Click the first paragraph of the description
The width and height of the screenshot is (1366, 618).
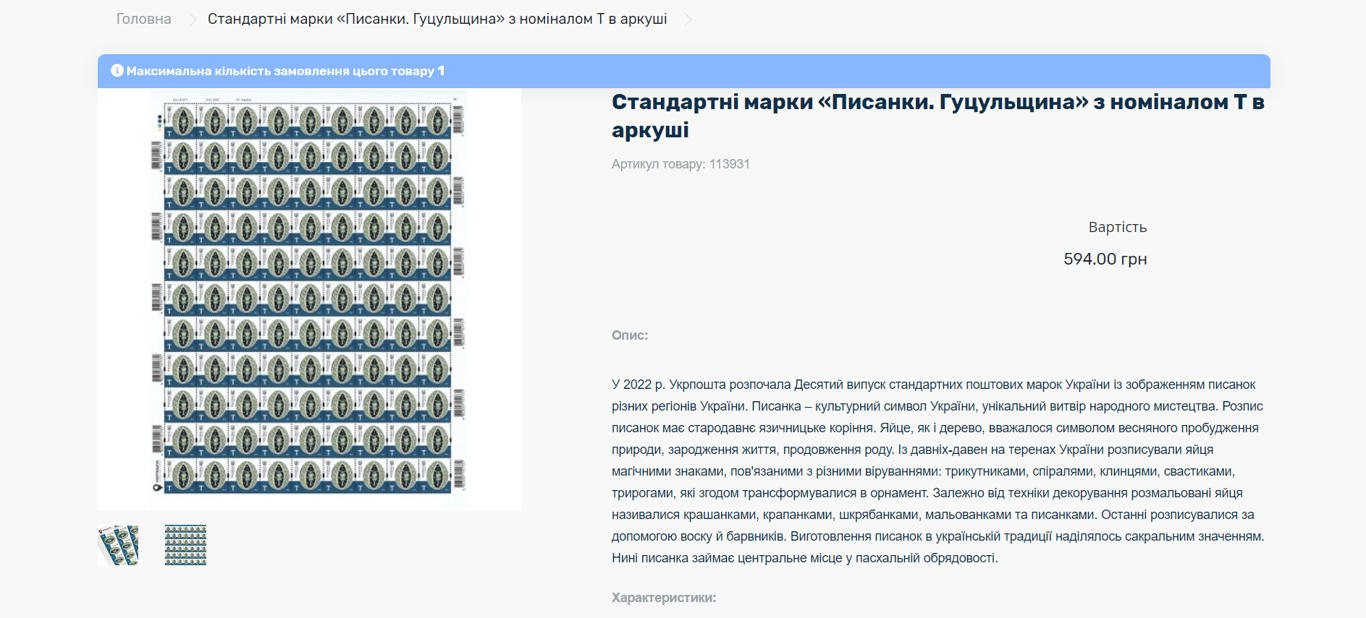937,470
